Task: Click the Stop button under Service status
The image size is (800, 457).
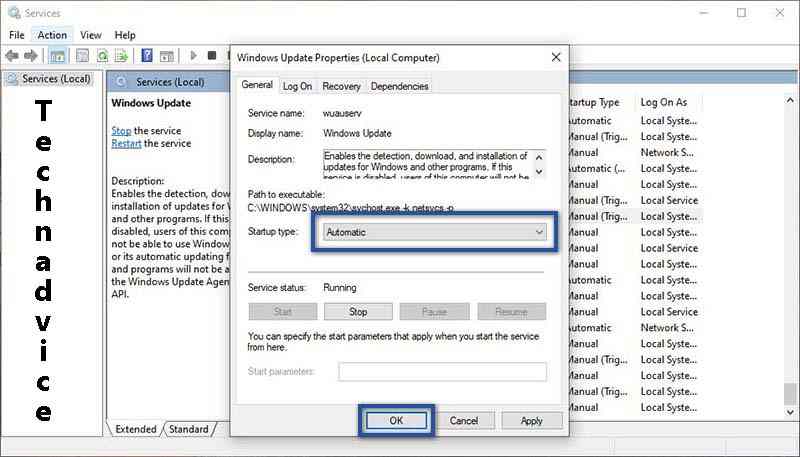Action: coord(358,312)
